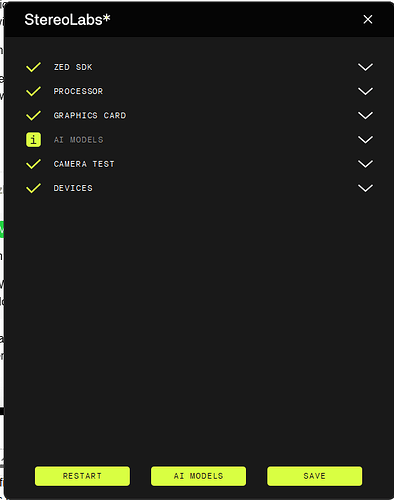The image size is (394, 500).
Task: Select the ZED SDK row label
Action: [73, 67]
